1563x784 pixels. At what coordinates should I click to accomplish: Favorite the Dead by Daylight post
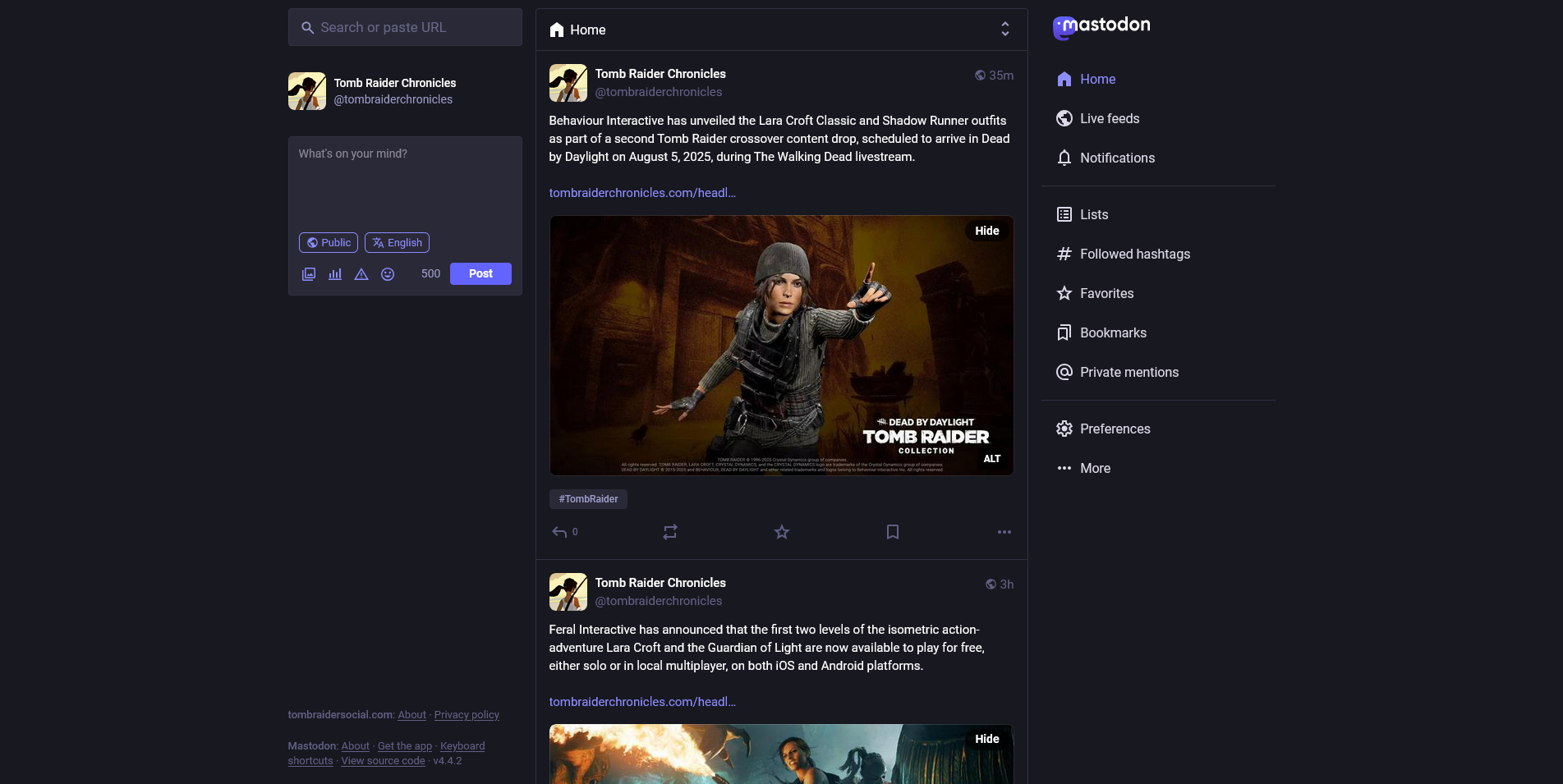coord(782,532)
